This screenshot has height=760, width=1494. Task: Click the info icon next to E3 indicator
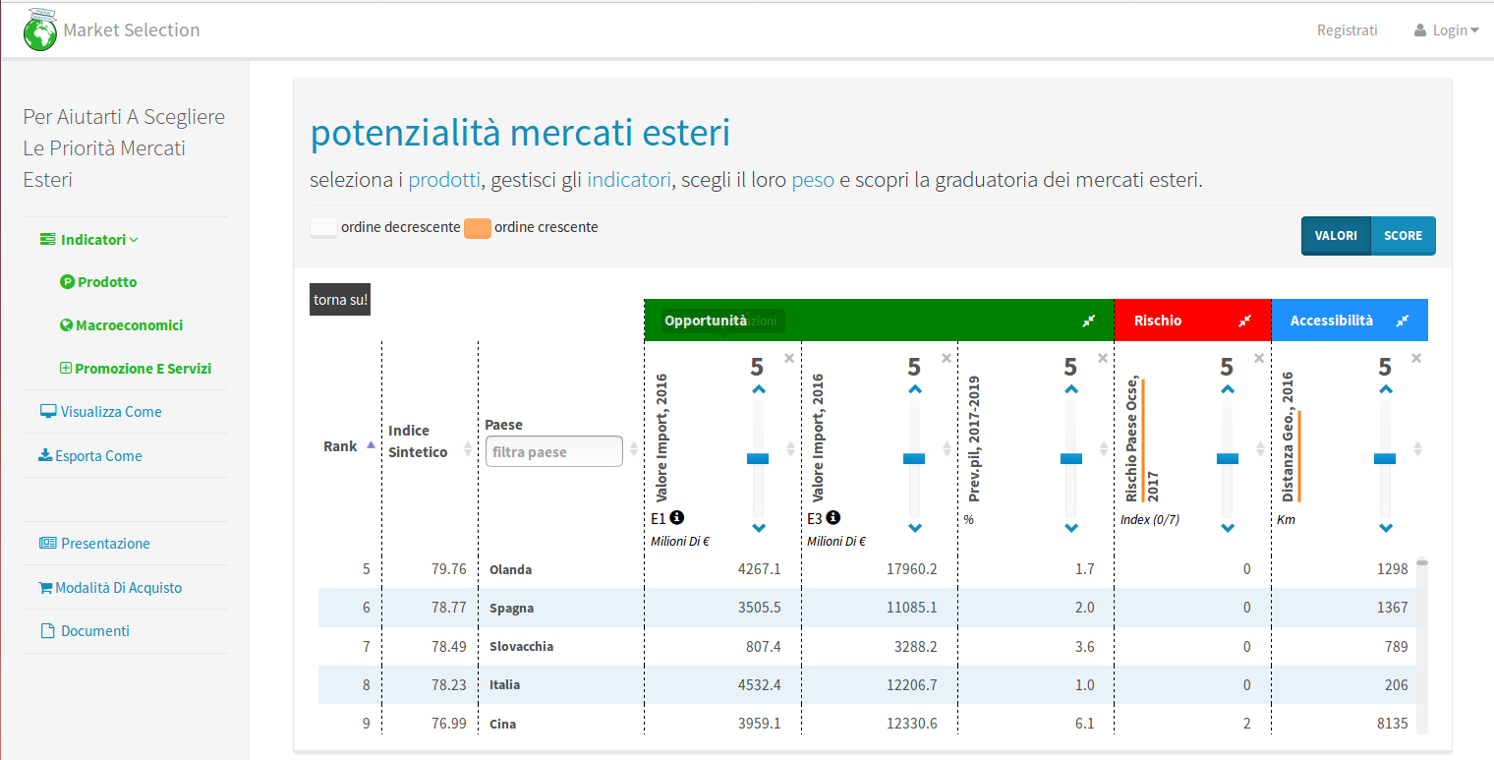point(833,517)
